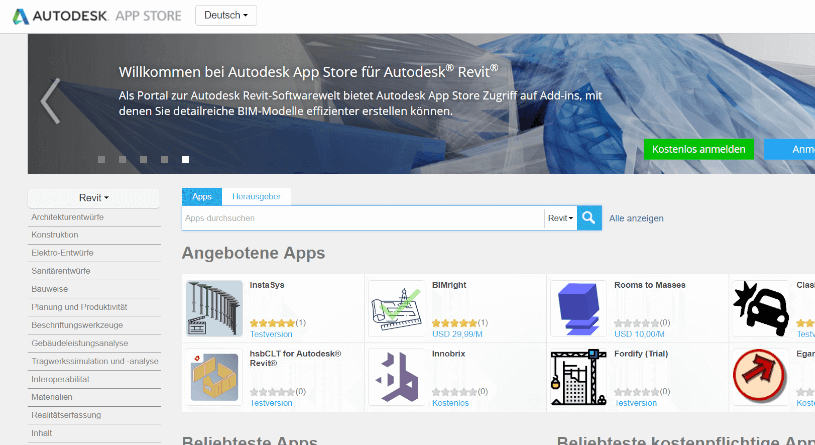
Task: Click BIMright USD 29,99/M price
Action: coord(457,334)
